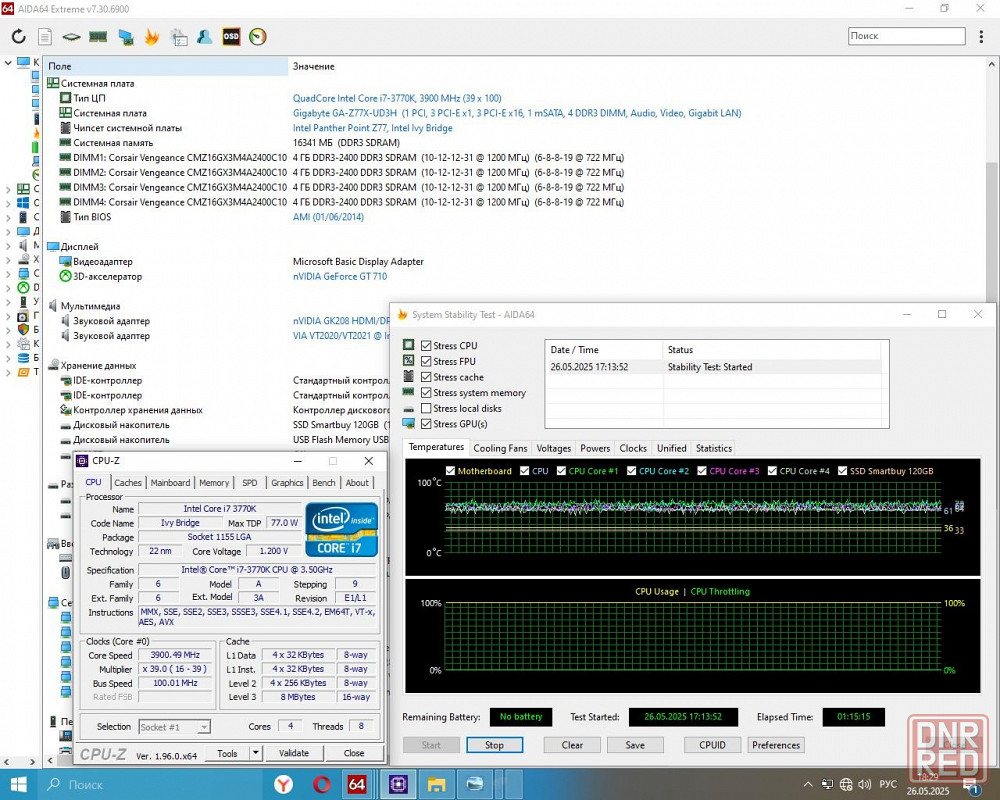Expand the database node in the left tree
Screen dimensions: 1000x800
pos(8,358)
